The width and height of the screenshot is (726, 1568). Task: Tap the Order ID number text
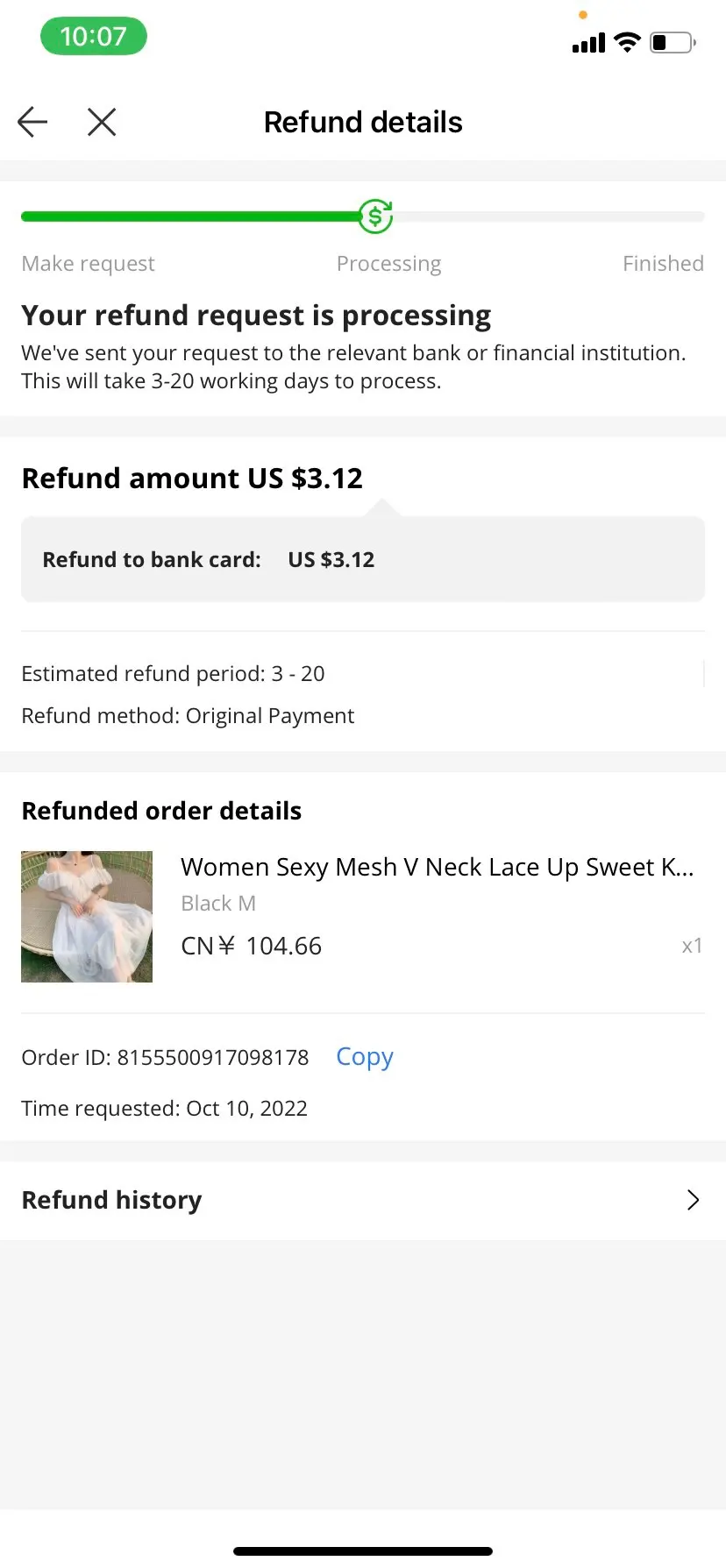pos(213,1058)
